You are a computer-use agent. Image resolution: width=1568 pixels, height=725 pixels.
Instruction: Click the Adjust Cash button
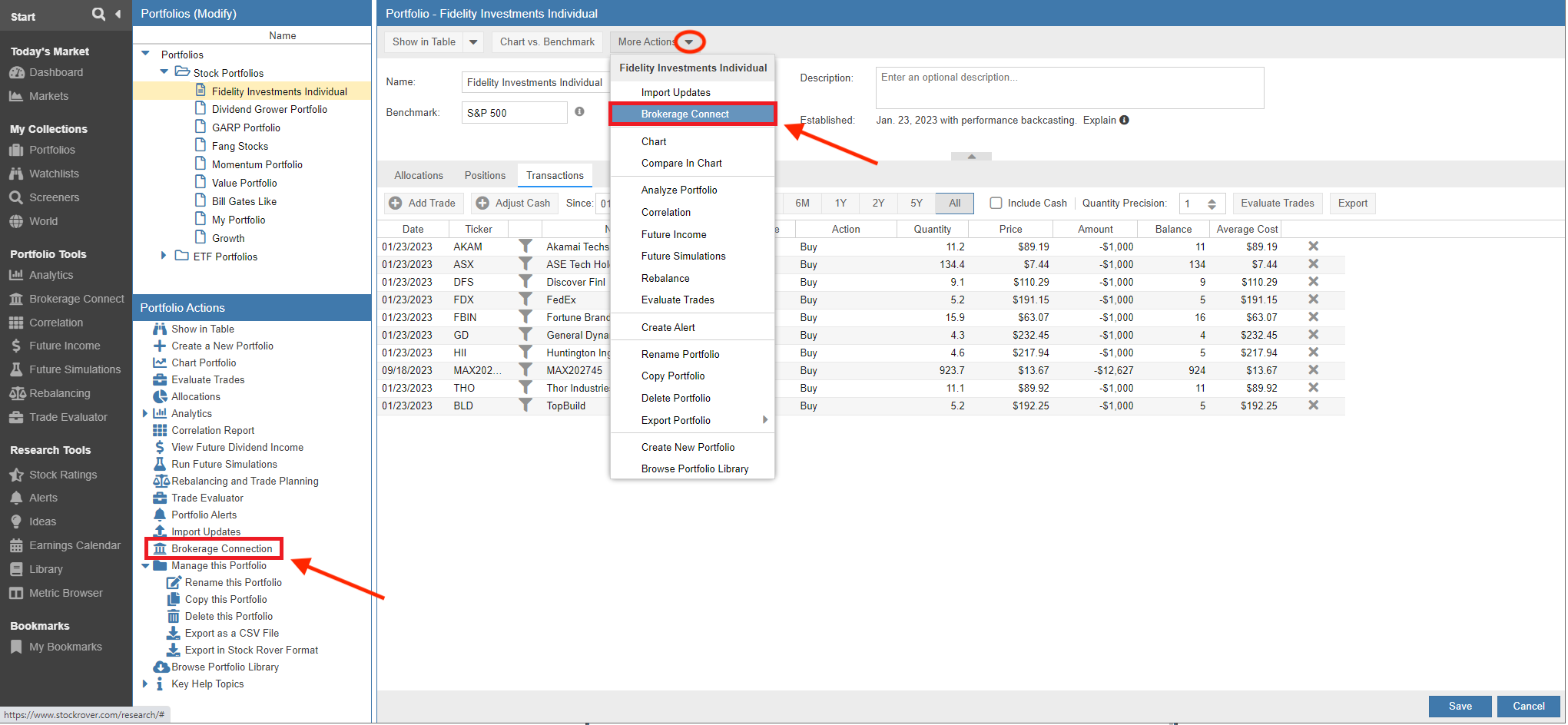[513, 203]
